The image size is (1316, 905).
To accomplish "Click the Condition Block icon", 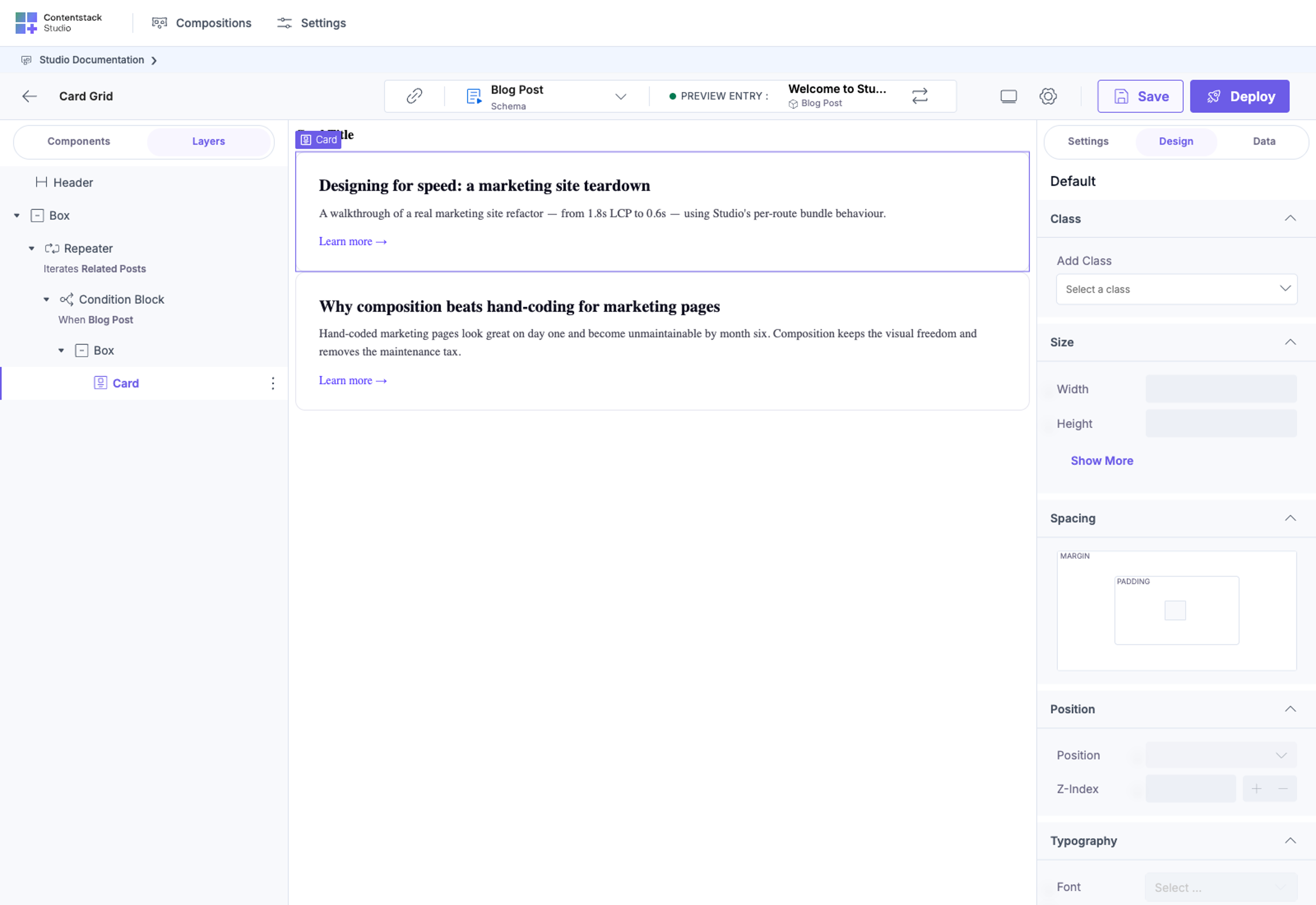I will 67,299.
